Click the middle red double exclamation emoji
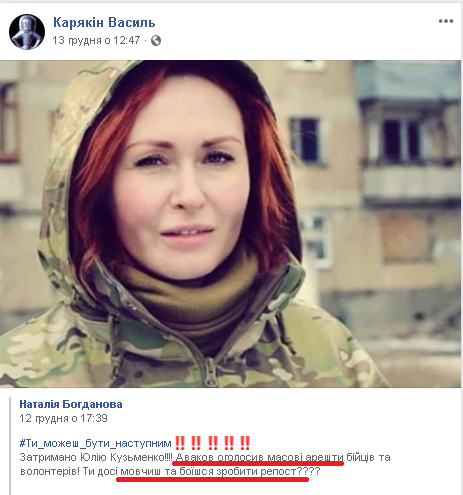The height and width of the screenshot is (495, 463). pos(212,443)
